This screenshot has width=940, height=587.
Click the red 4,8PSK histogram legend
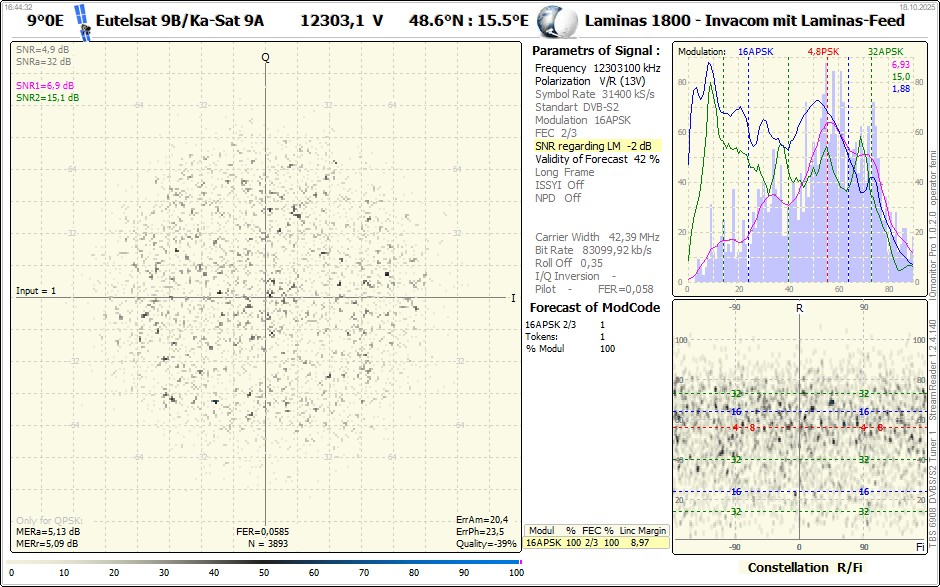point(823,52)
